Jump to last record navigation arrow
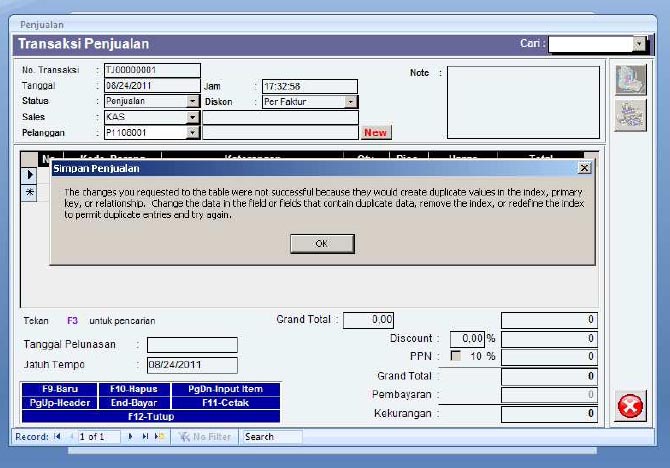This screenshot has height=468, width=670. click(145, 437)
